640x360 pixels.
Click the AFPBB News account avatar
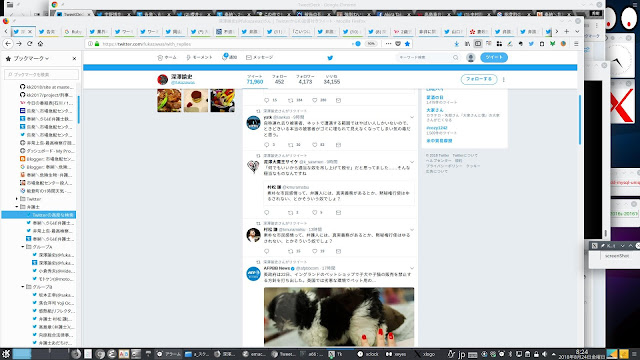[x=253, y=273]
